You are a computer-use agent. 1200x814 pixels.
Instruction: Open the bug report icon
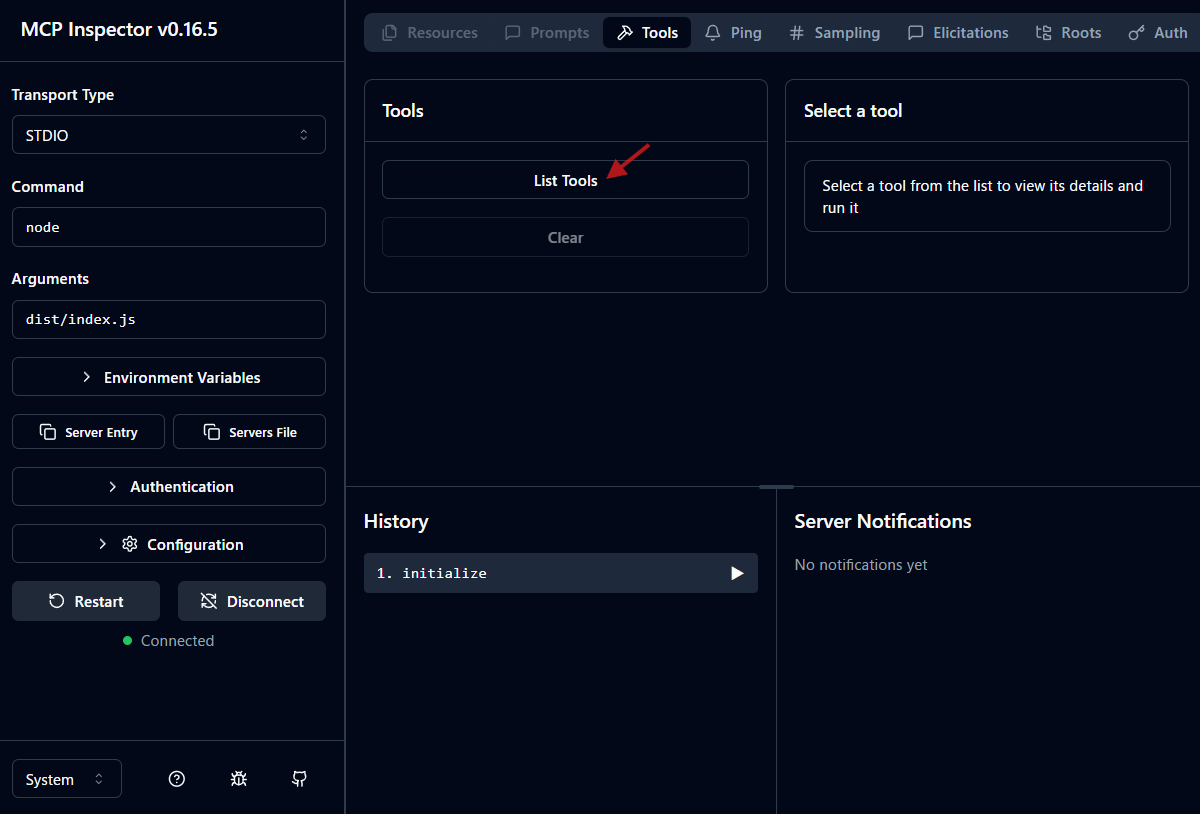238,779
